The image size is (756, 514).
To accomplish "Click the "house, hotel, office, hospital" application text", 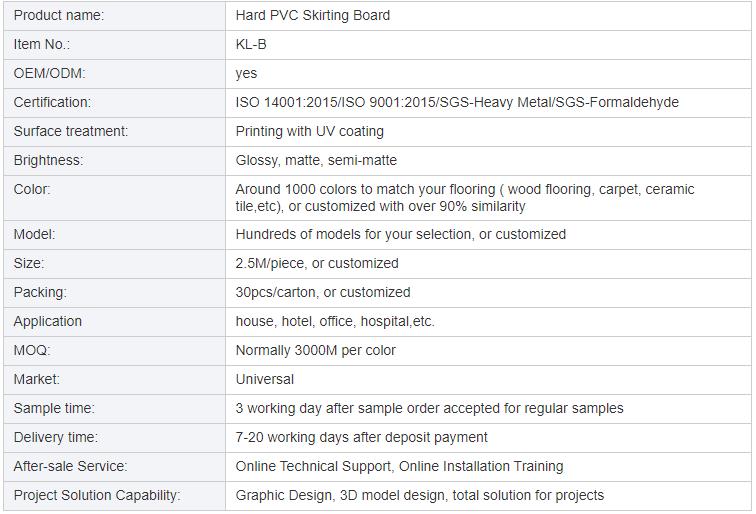I will [x=335, y=322].
